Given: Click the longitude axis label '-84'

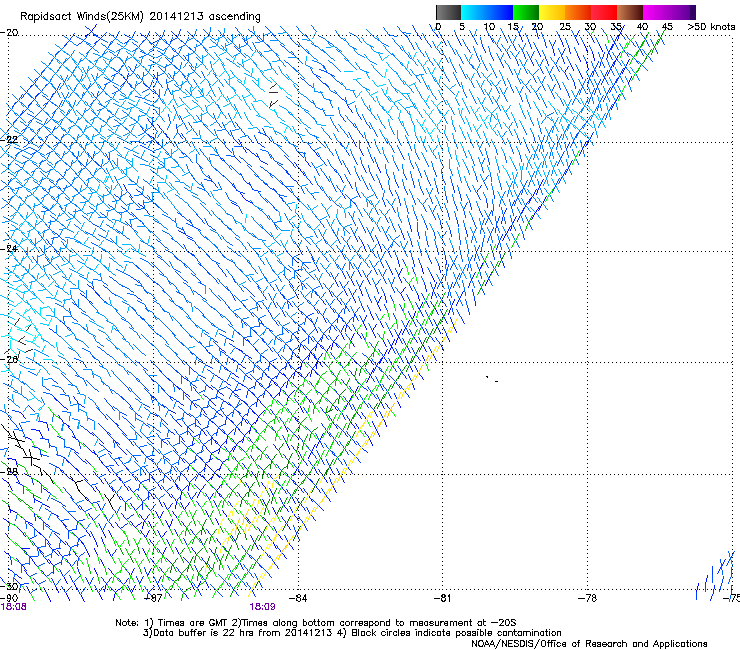Looking at the screenshot, I should [x=298, y=598].
